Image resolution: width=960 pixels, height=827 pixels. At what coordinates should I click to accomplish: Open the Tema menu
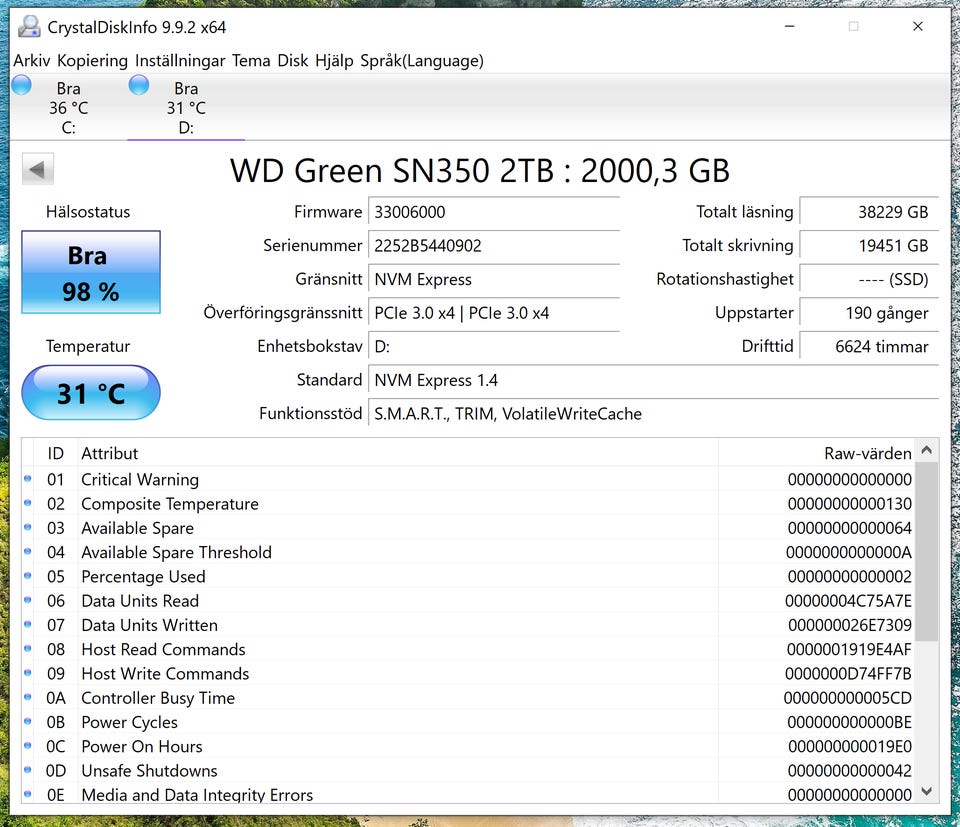(x=251, y=61)
